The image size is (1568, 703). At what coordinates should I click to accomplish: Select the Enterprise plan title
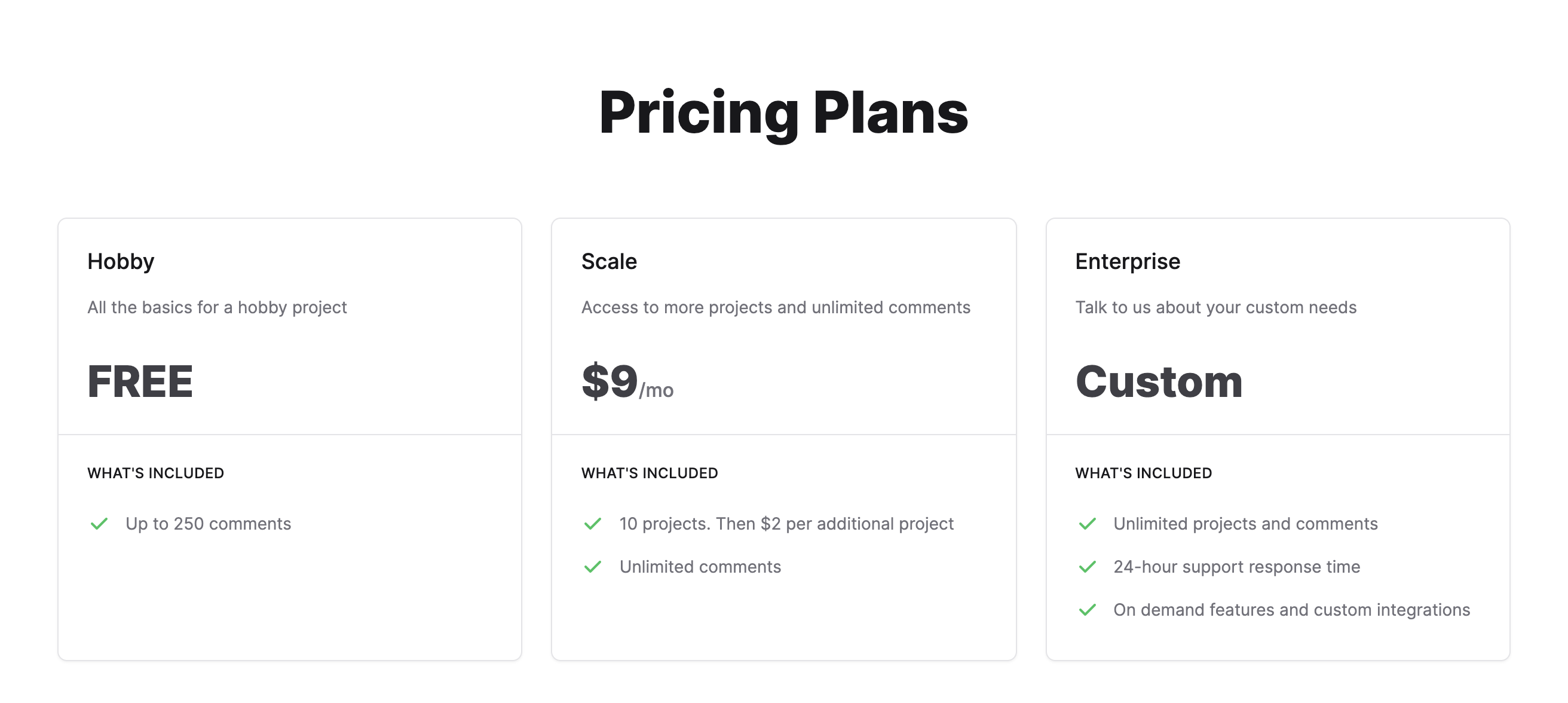(x=1128, y=261)
